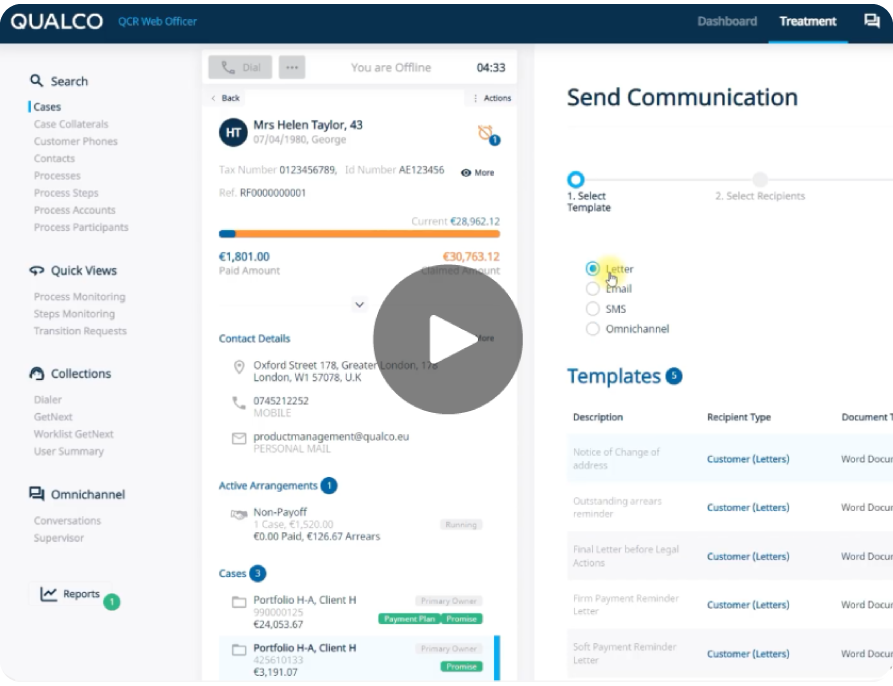The width and height of the screenshot is (893, 686).
Task: Select the SMS communication option
Action: click(592, 308)
